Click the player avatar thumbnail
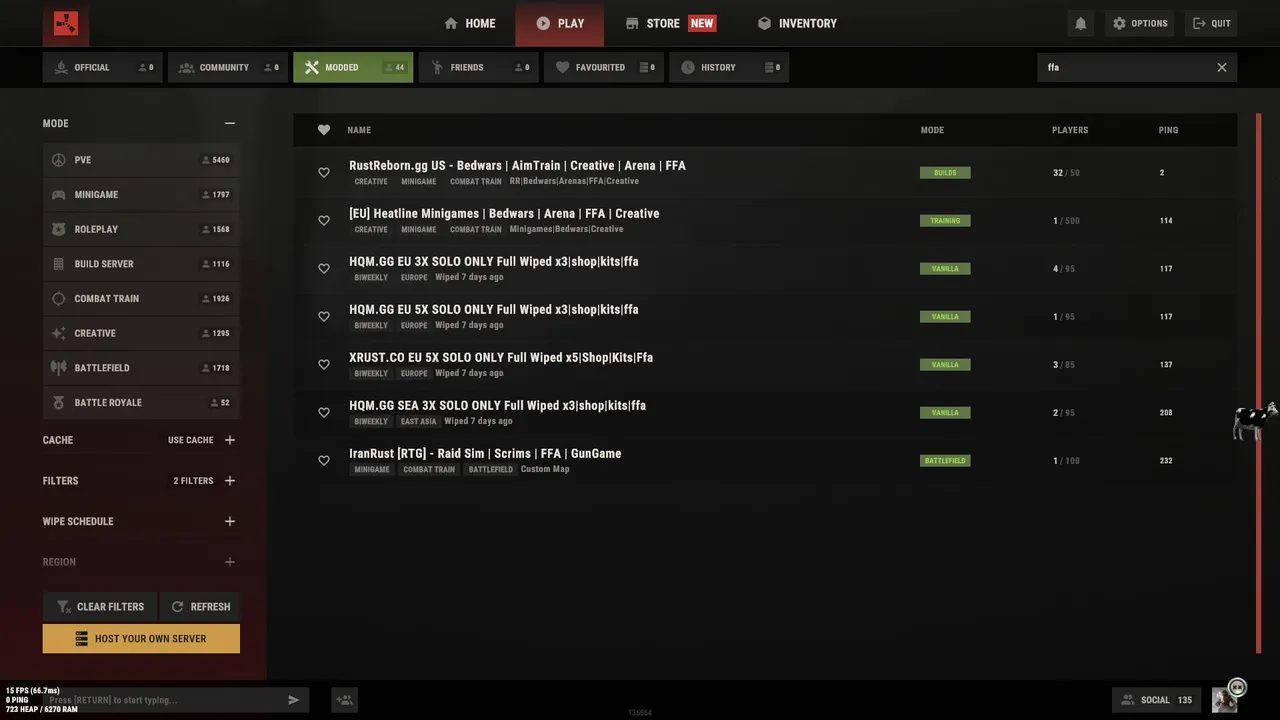The width and height of the screenshot is (1280, 720). click(1224, 700)
